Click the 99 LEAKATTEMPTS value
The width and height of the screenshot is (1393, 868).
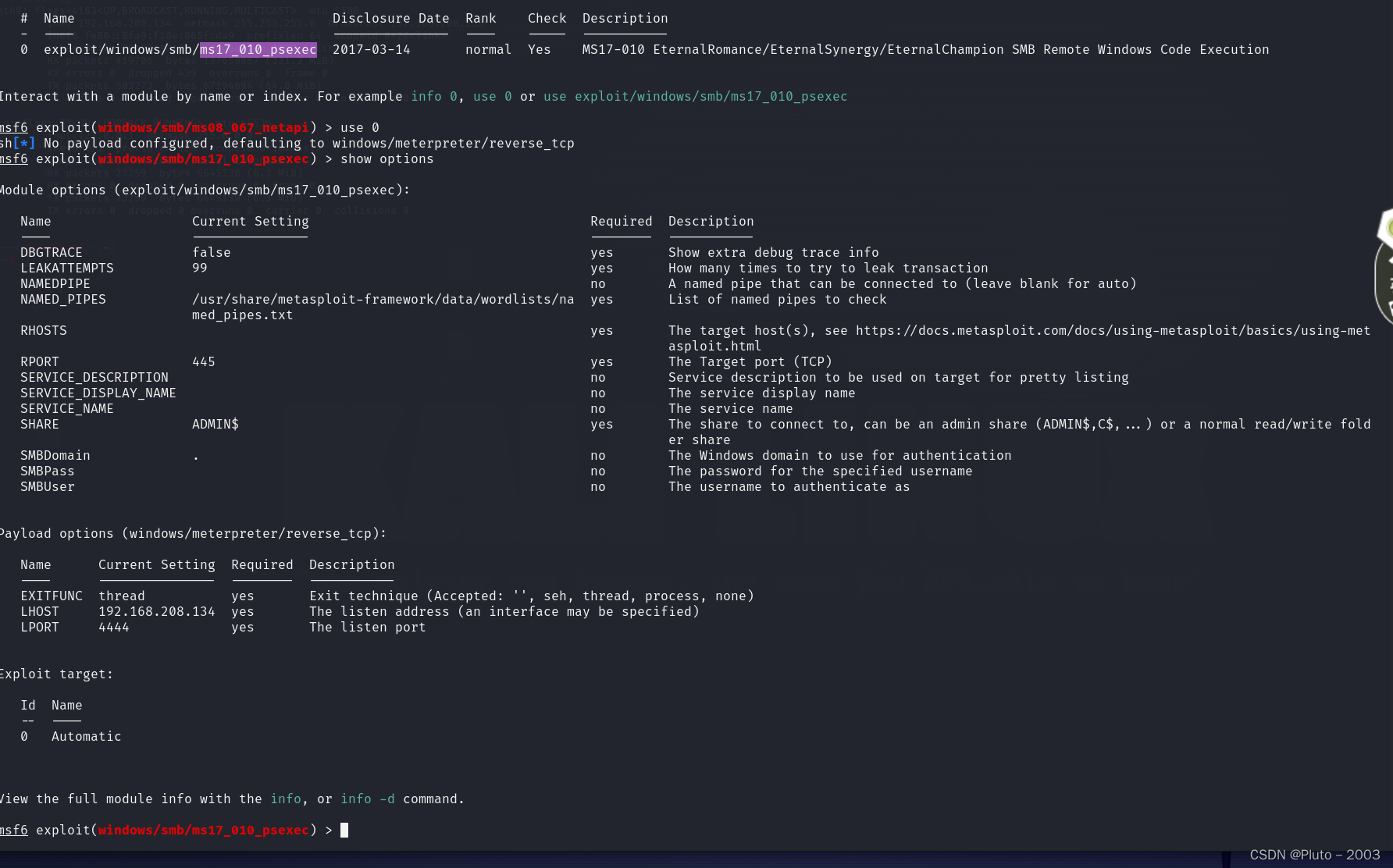point(200,269)
